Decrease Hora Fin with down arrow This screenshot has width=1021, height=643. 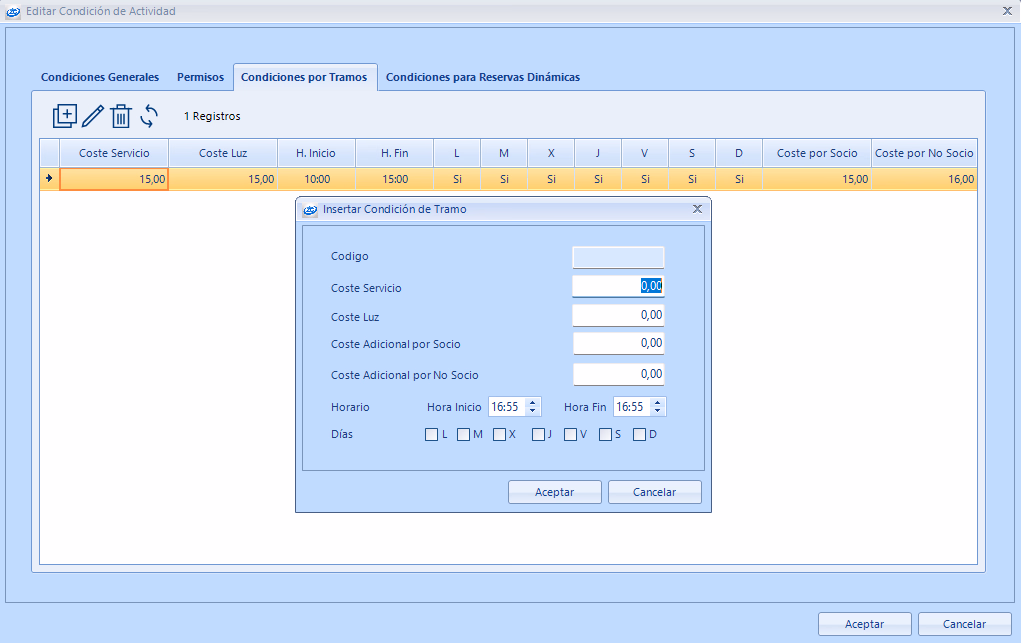657,411
